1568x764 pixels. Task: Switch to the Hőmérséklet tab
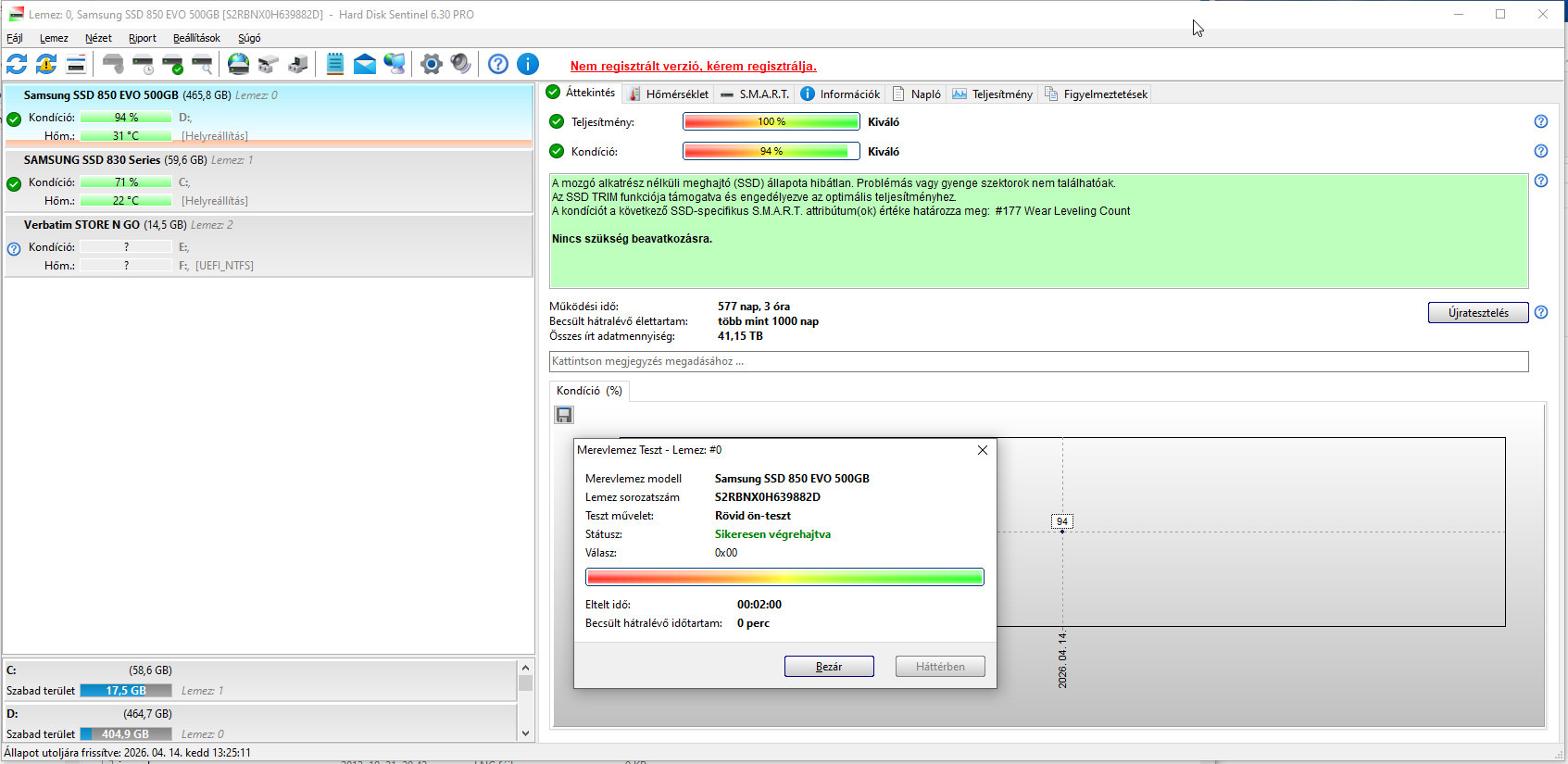pos(669,94)
